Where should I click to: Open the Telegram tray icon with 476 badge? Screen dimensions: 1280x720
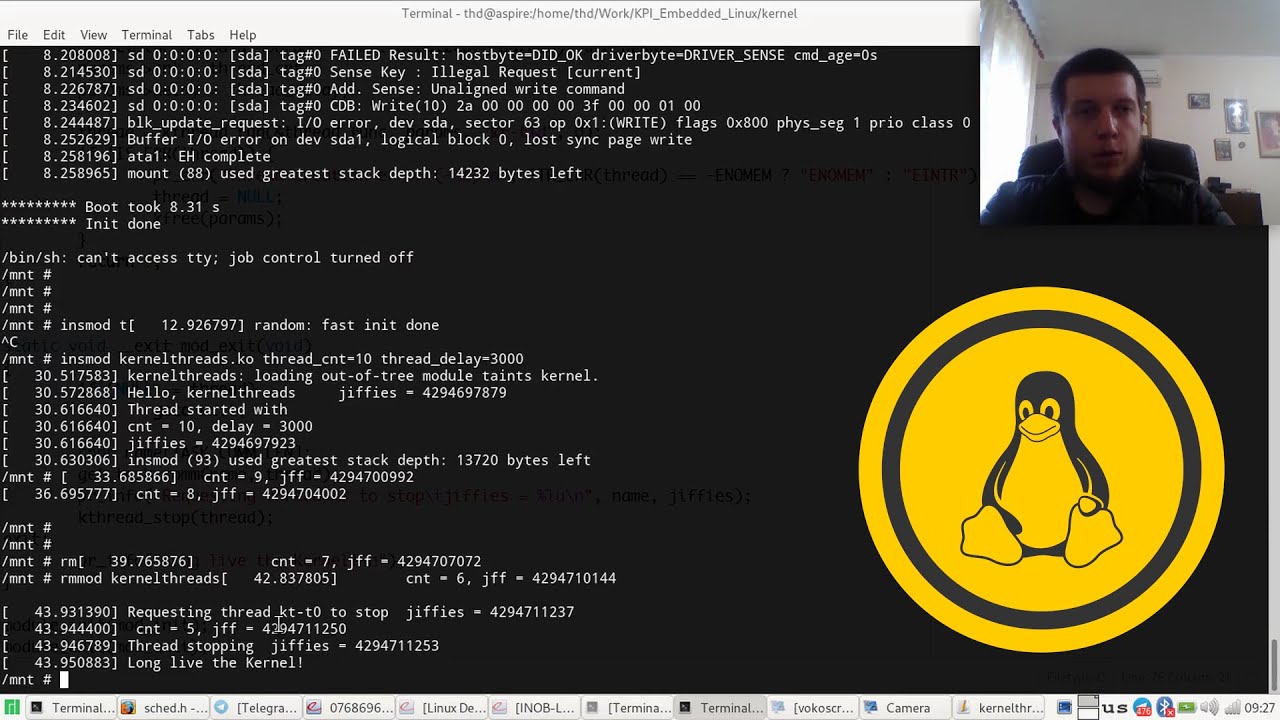point(1143,708)
